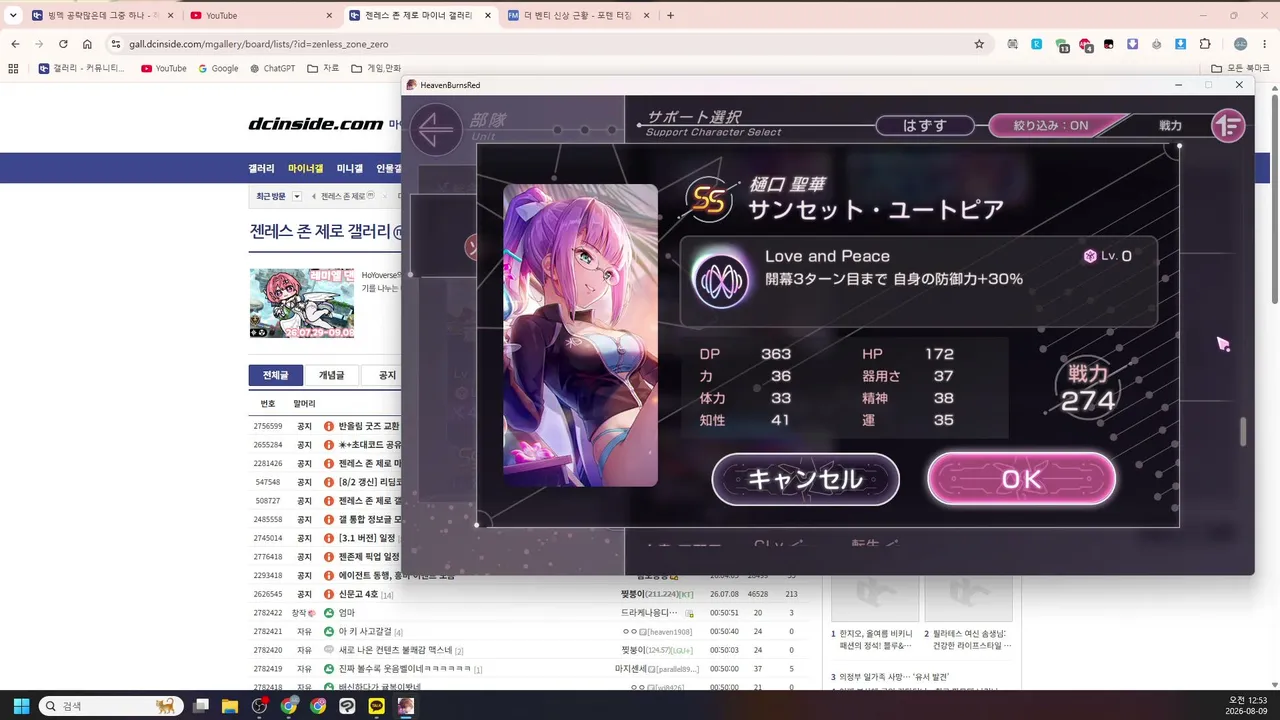Click the Windows Start button
The image size is (1280, 720).
(x=21, y=706)
